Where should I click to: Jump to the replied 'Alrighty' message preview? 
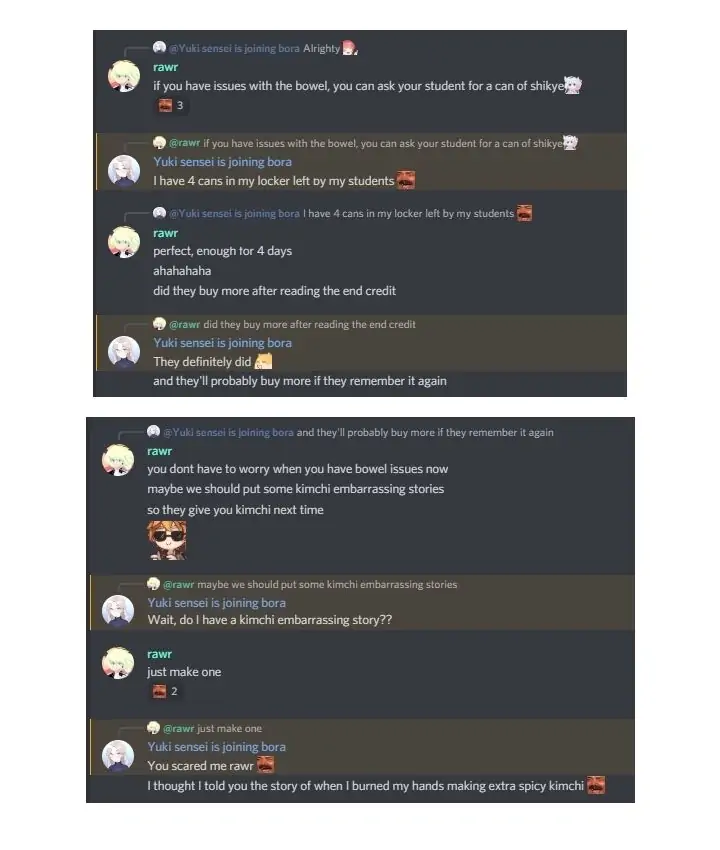(322, 48)
